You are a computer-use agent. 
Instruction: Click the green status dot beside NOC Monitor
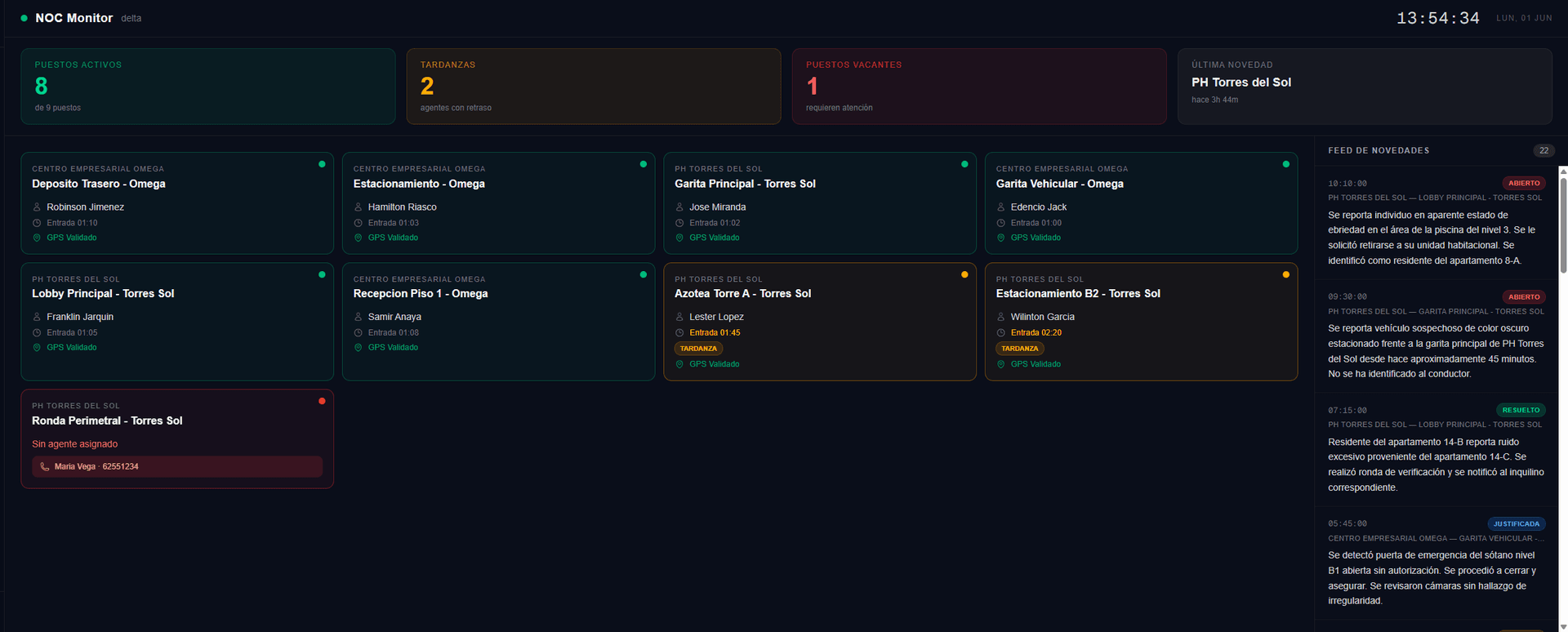(24, 18)
